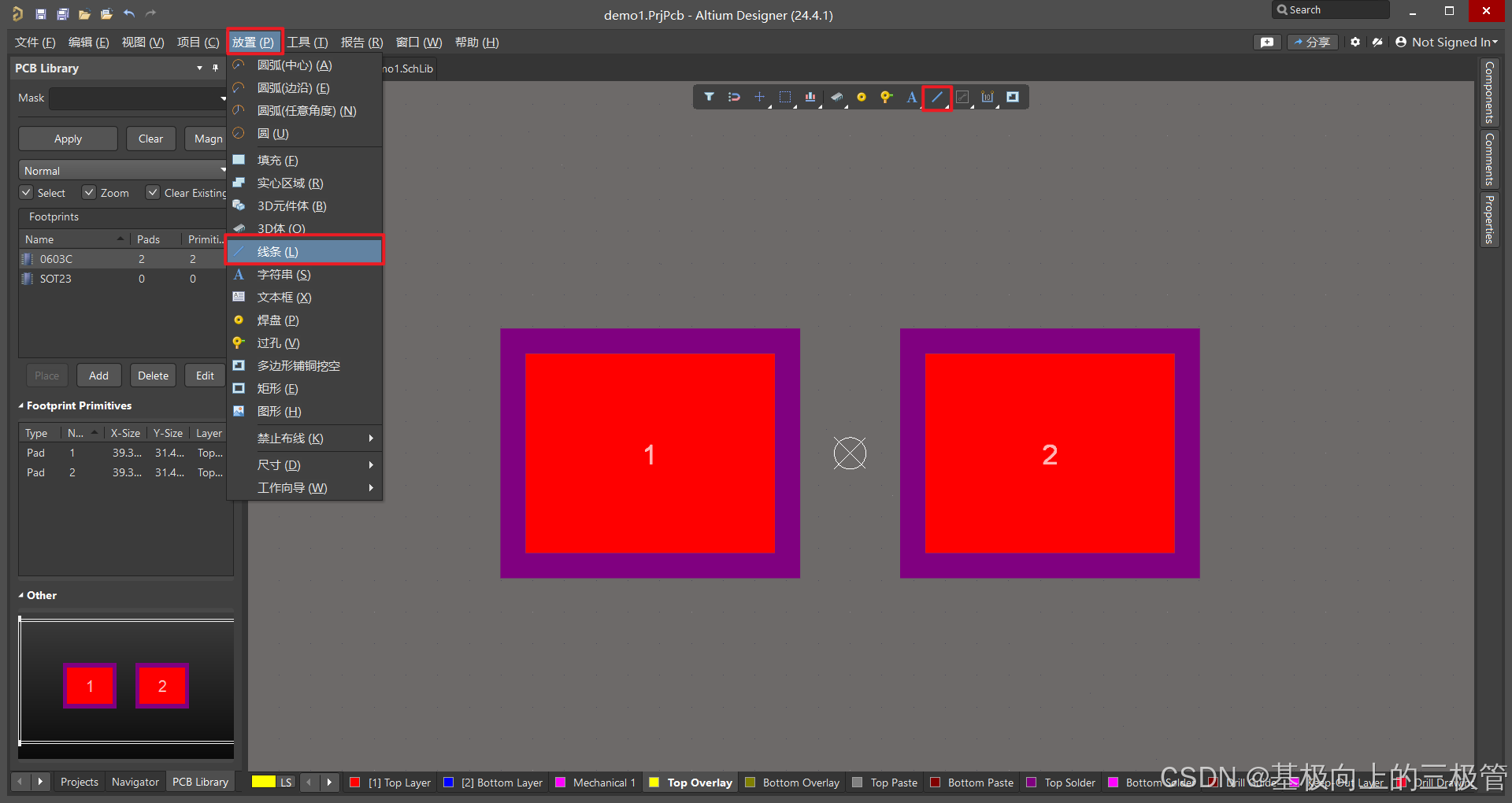Open the selection filter funnel tool
Viewport: 1512px width, 803px height.
709,97
